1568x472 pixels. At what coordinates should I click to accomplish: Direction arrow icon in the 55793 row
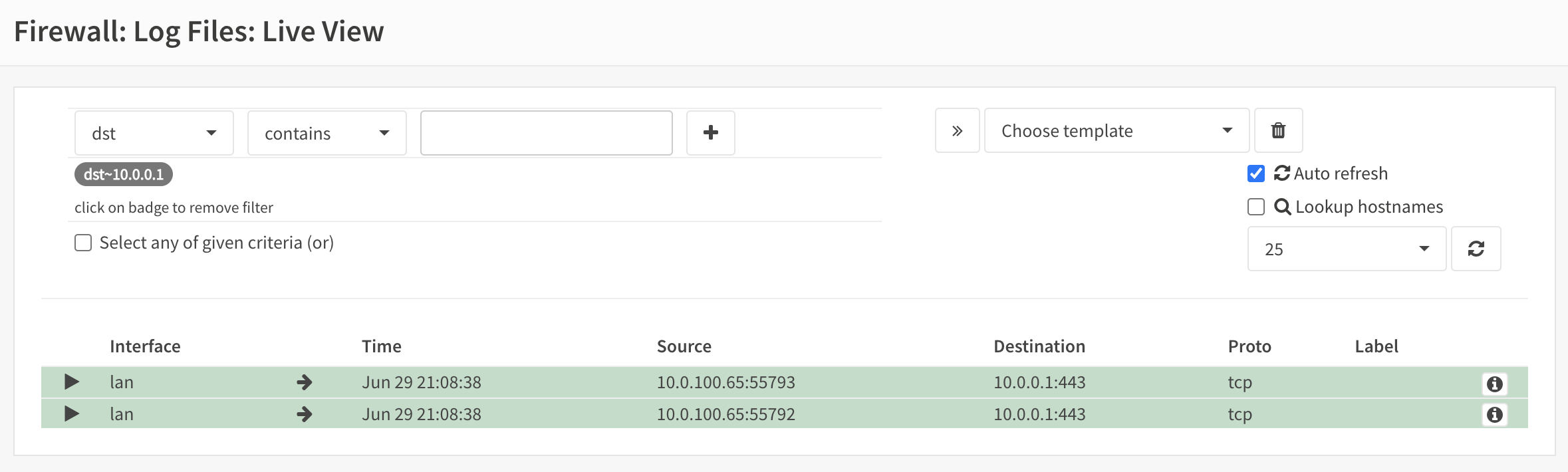(305, 382)
